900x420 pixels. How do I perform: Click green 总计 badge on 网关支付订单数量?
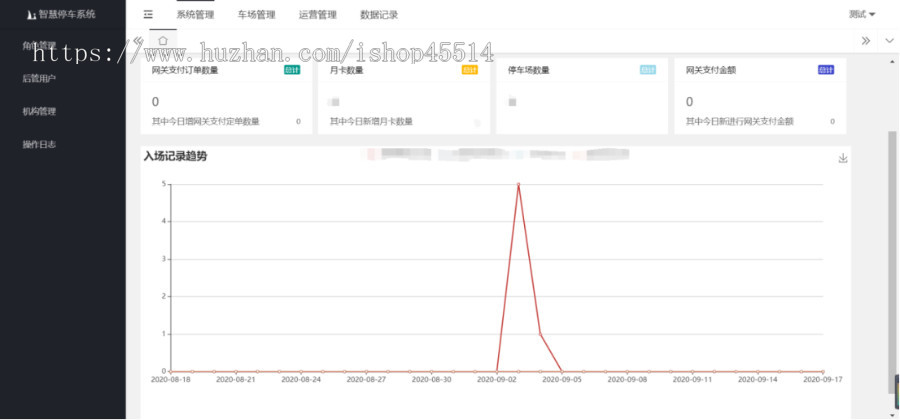point(292,70)
